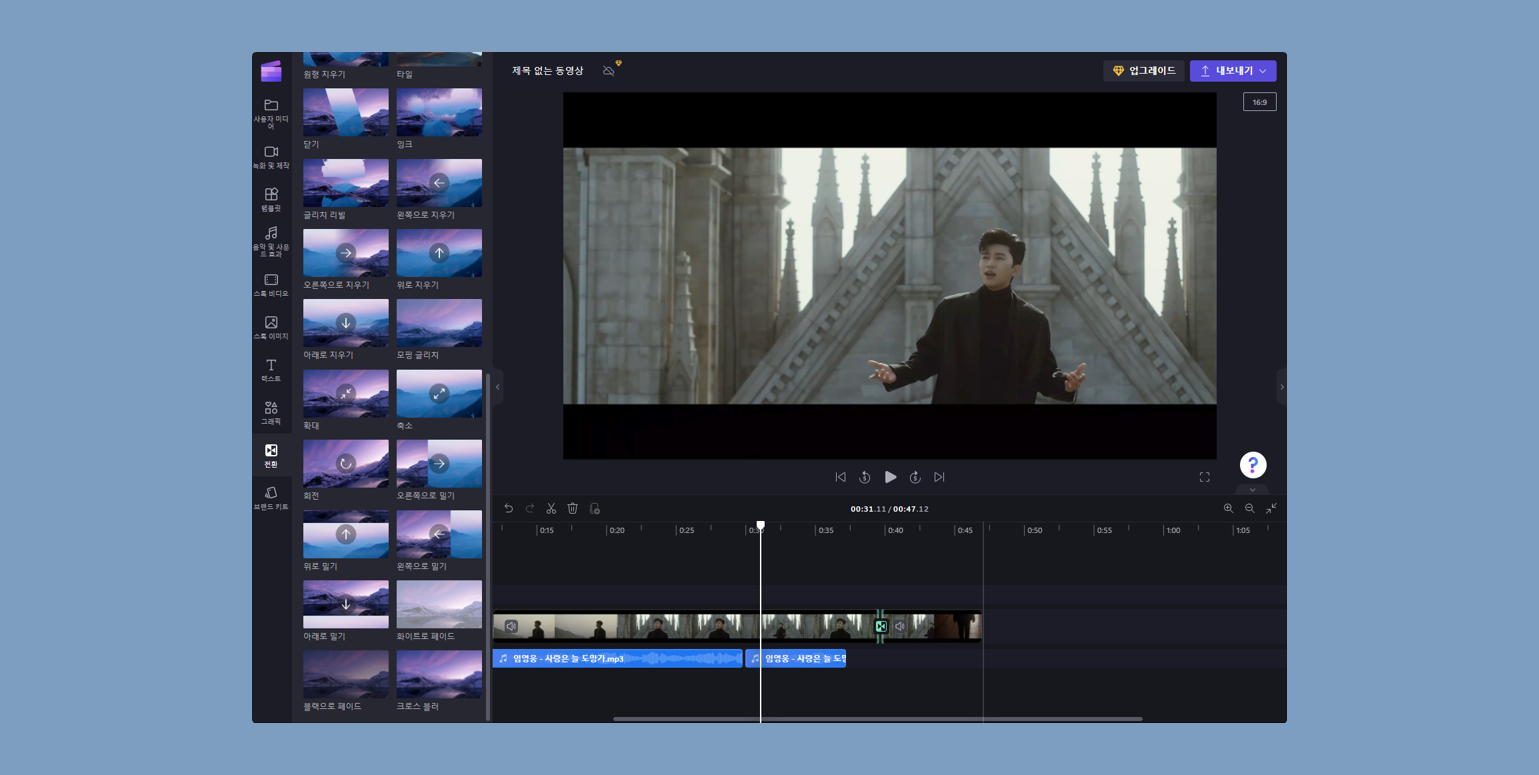The width and height of the screenshot is (1539, 775).
Task: Select the transition marker between video clips
Action: tap(881, 626)
